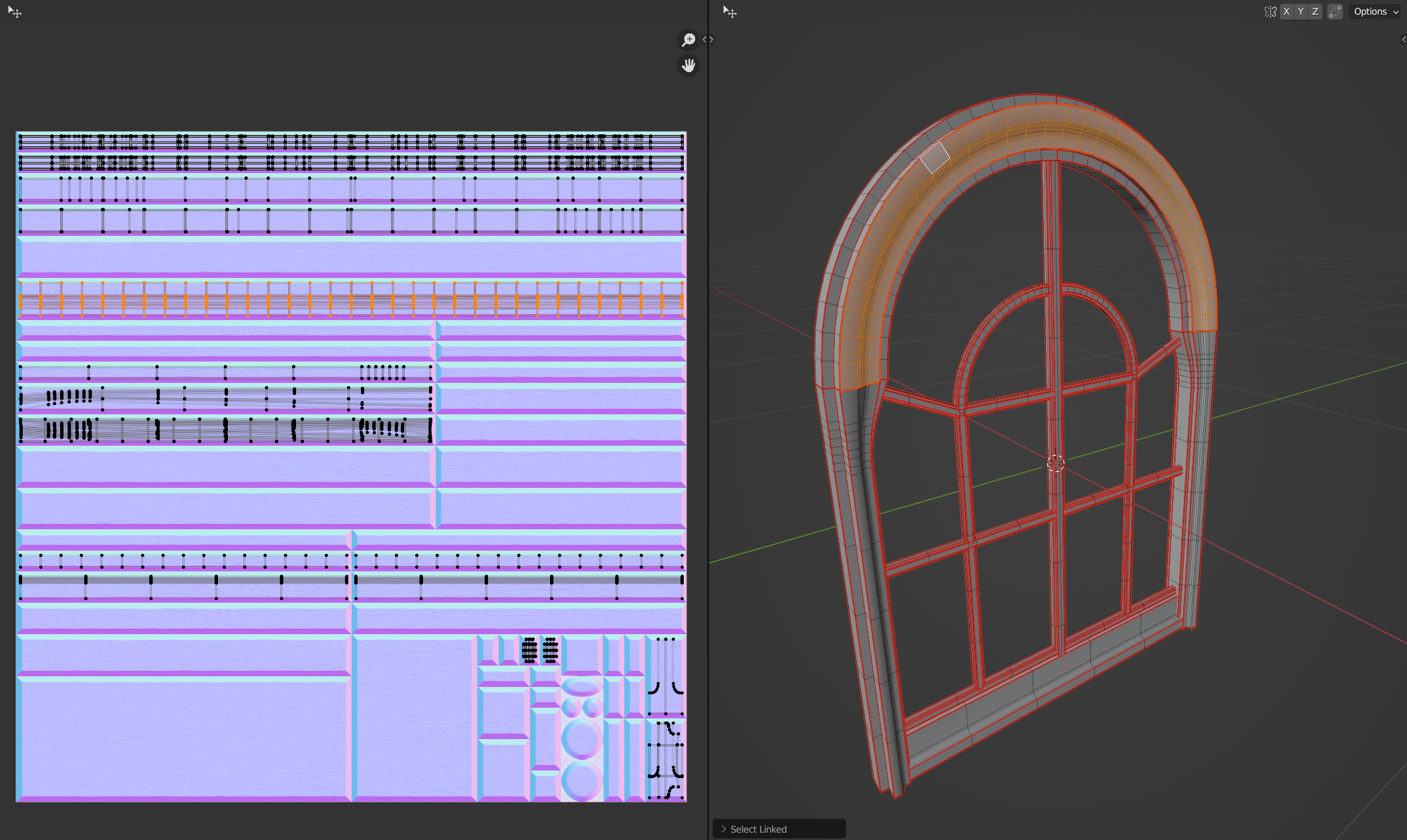This screenshot has height=840, width=1407.
Task: Toggle Y axis mirror
Action: 1301,11
